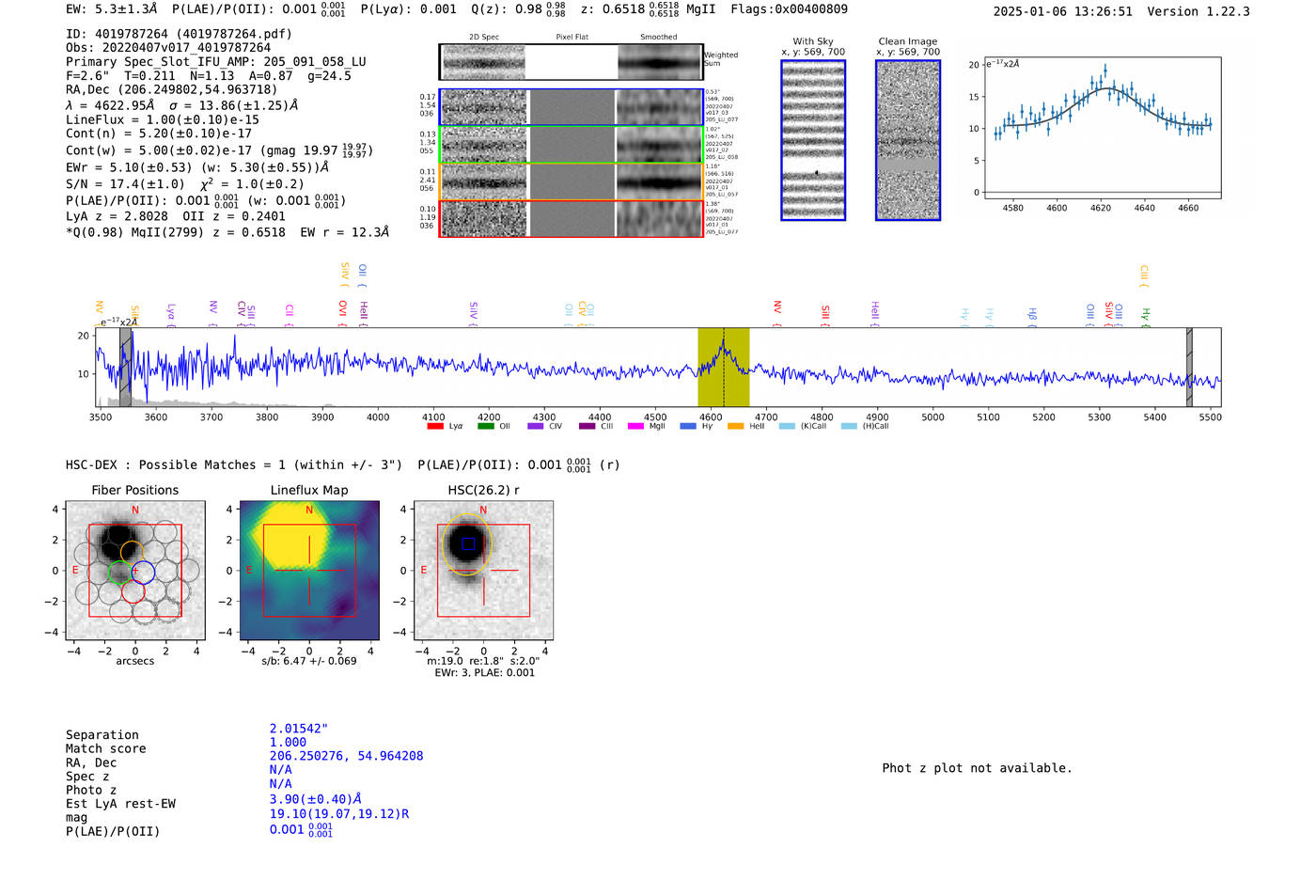Click "Primary Spec_Slot_IFU_AMP: 205_091_058_LU" text
Viewport: 1316px width, 896px height.
tap(216, 61)
